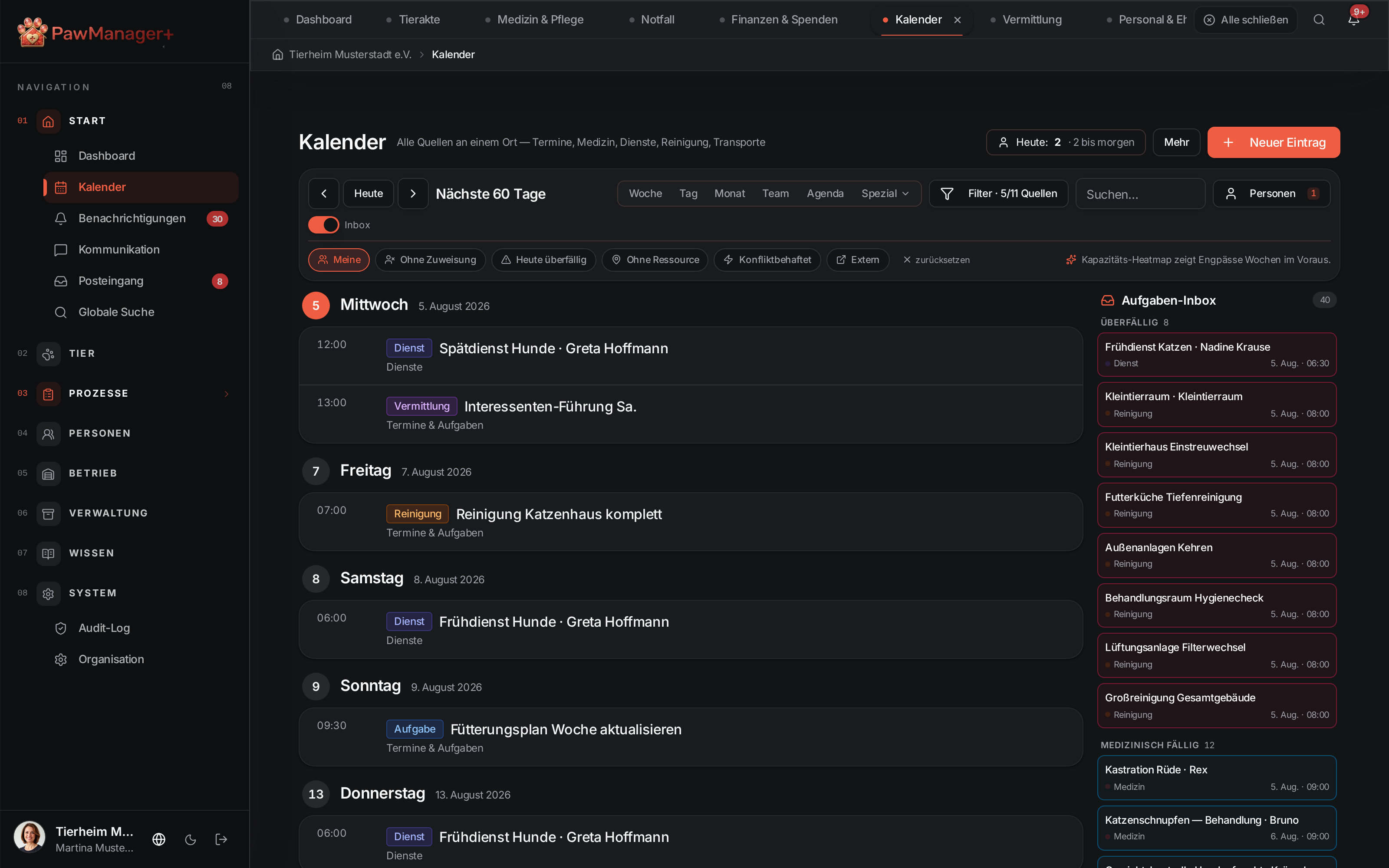Click the PawManager+ logo
The width and height of the screenshot is (1389, 868).
[x=95, y=32]
